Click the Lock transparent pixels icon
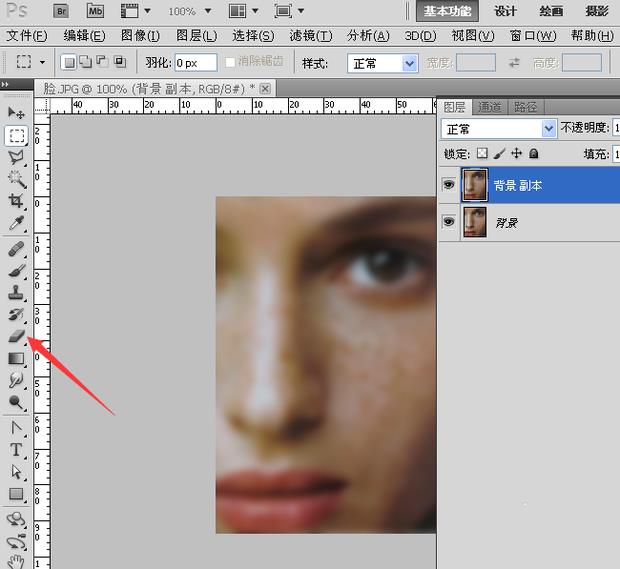The width and height of the screenshot is (620, 569). click(481, 154)
